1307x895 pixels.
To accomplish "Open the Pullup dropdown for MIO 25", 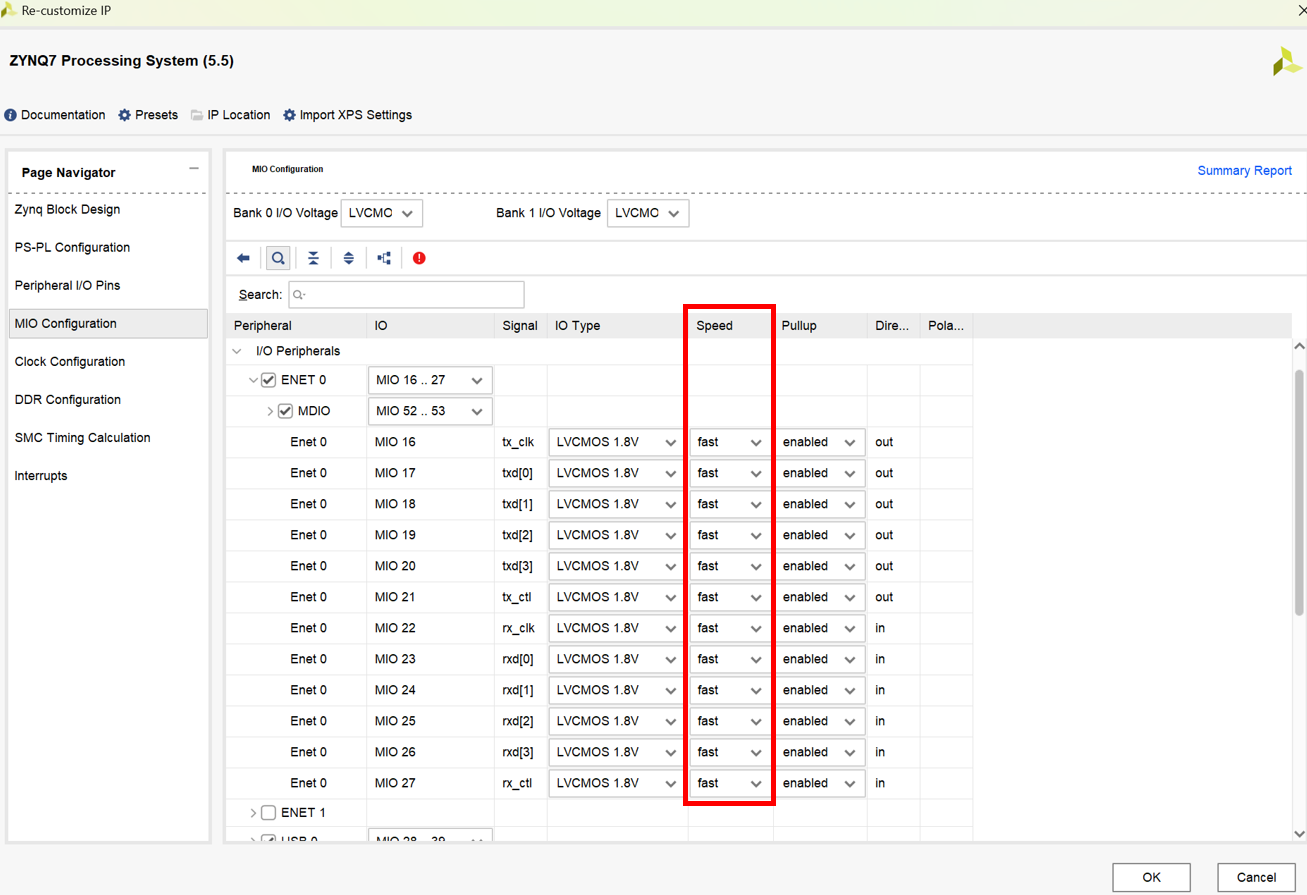I will [820, 721].
